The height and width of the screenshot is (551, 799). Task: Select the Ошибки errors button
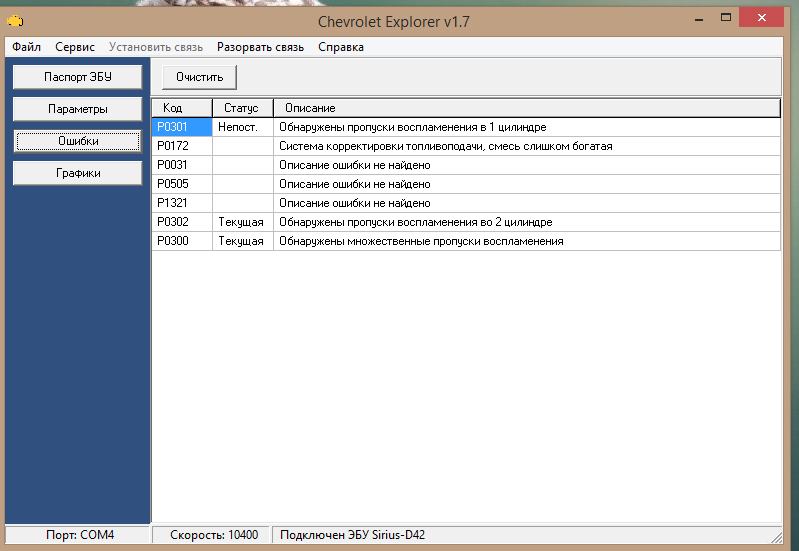pyautogui.click(x=77, y=141)
